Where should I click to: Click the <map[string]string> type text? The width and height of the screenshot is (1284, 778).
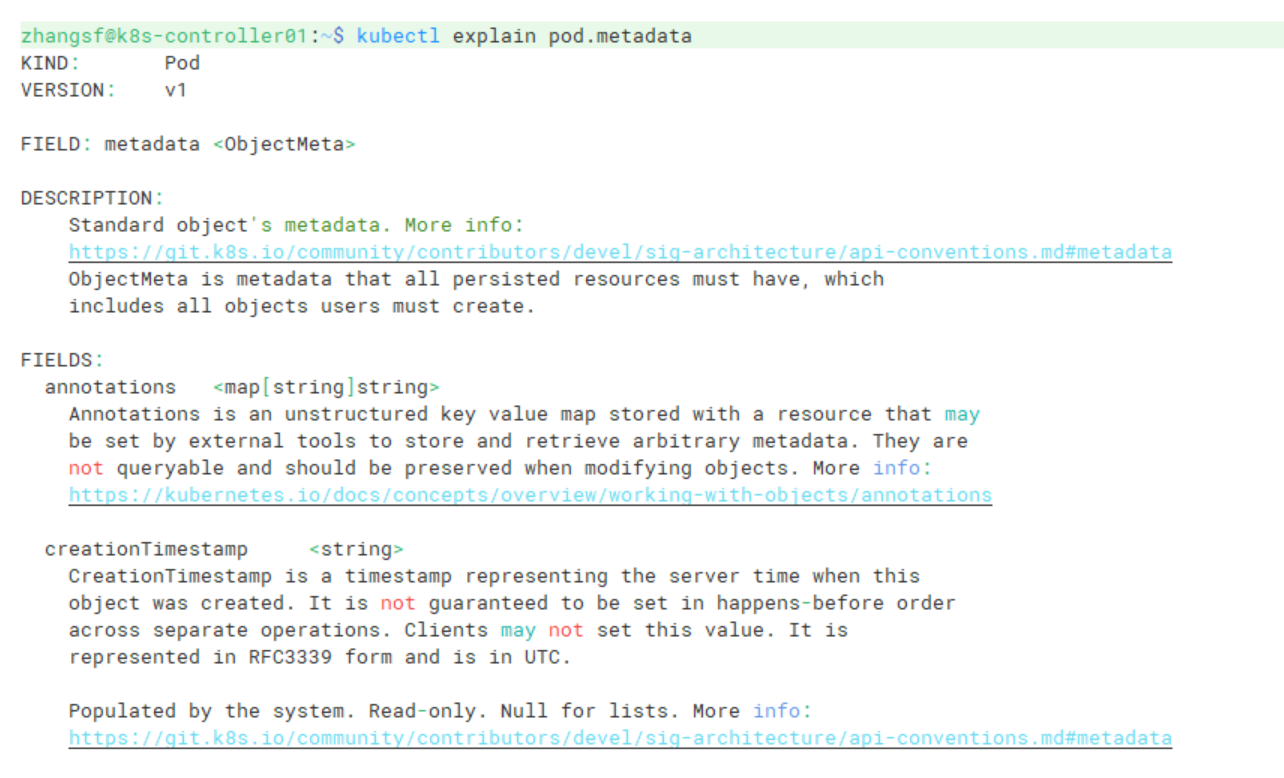point(326,387)
